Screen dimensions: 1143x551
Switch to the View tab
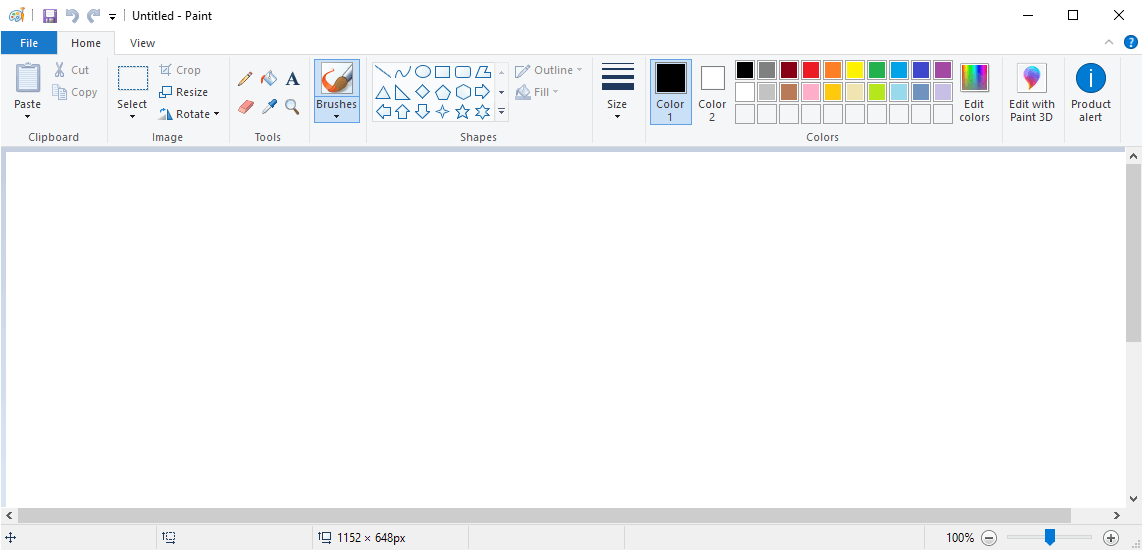[x=142, y=43]
